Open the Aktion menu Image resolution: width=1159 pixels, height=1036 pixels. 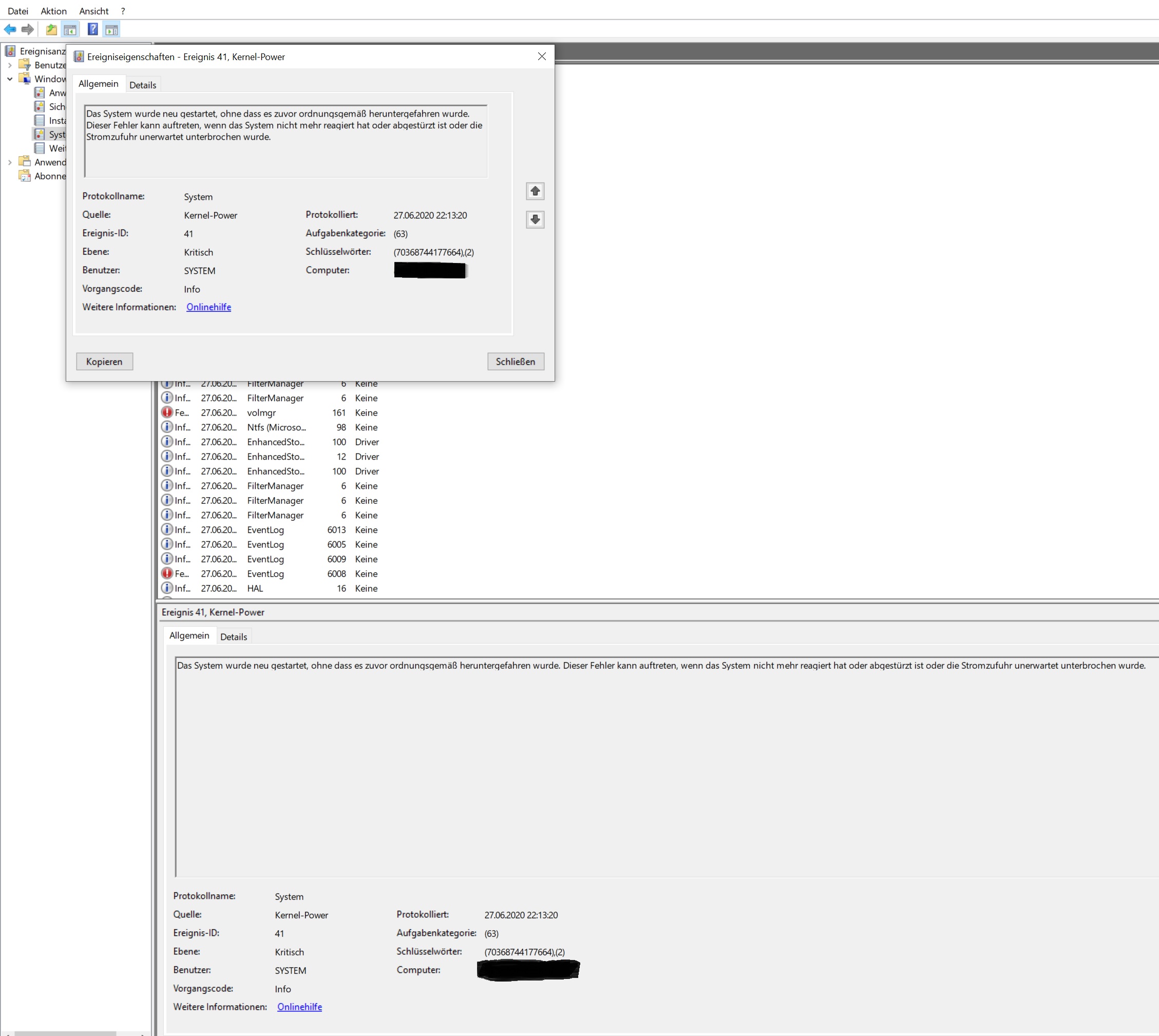53,11
